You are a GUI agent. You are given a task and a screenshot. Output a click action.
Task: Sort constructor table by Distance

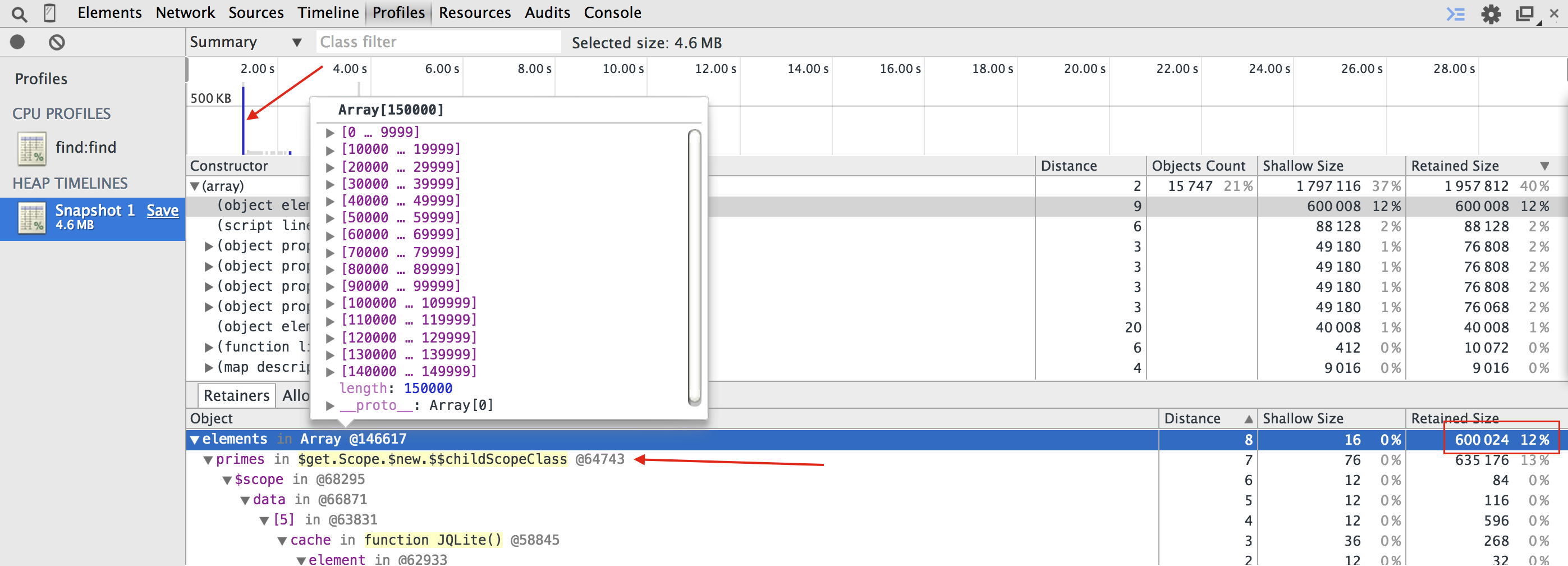pyautogui.click(x=1090, y=166)
